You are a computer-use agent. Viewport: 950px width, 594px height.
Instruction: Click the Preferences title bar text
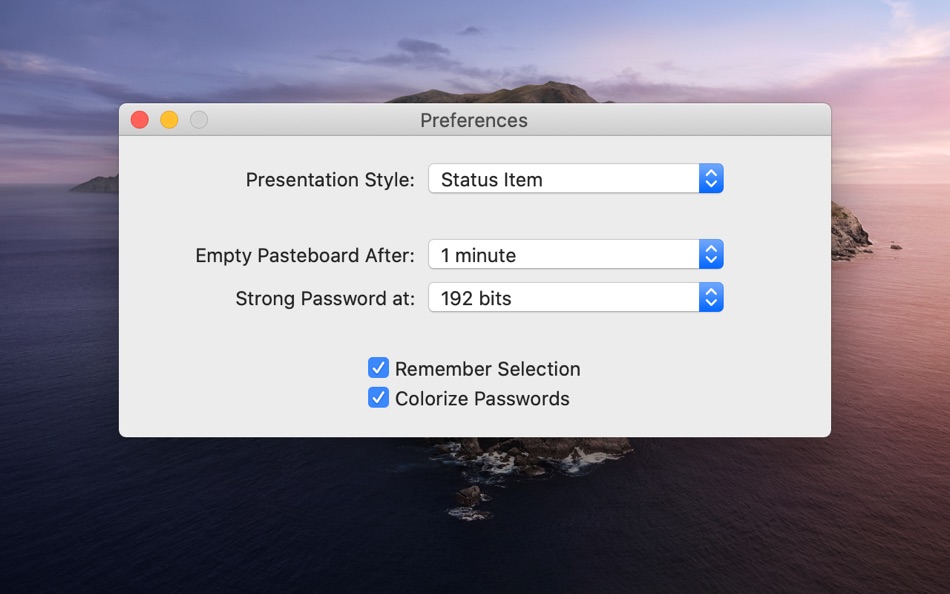tap(473, 120)
